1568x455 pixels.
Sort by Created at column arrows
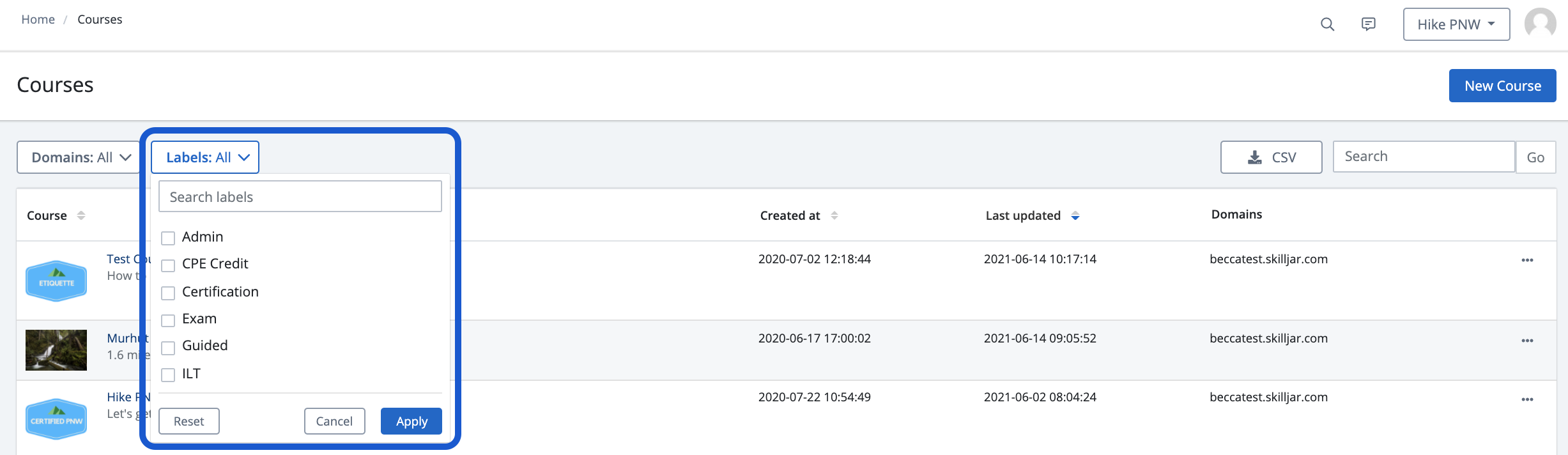click(x=834, y=216)
